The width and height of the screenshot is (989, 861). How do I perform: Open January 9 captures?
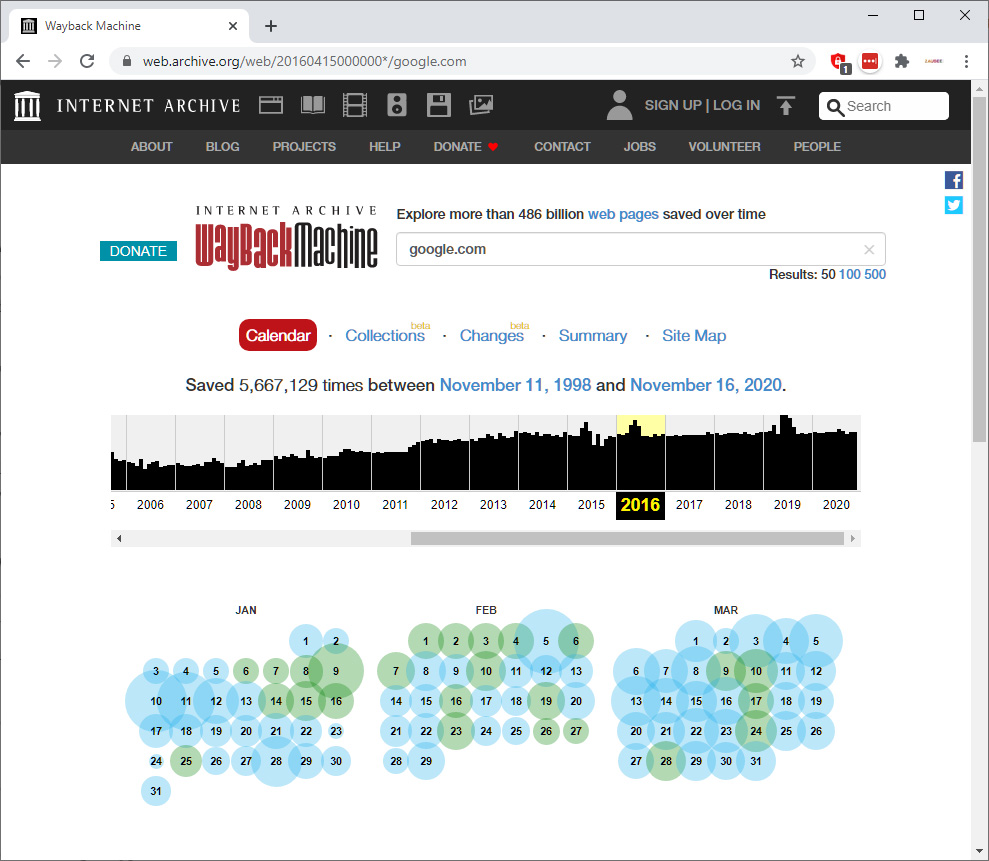tap(336, 671)
